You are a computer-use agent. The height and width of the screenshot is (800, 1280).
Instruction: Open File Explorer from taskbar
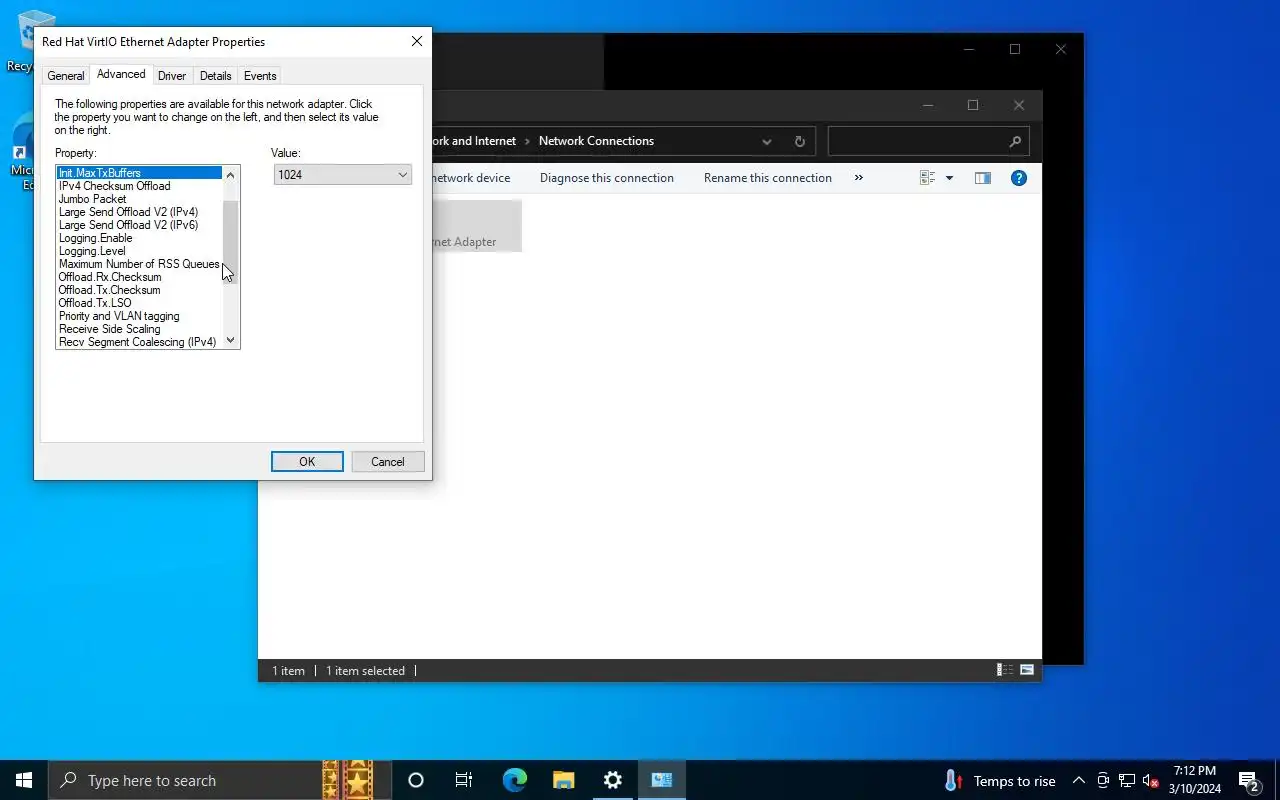(564, 780)
